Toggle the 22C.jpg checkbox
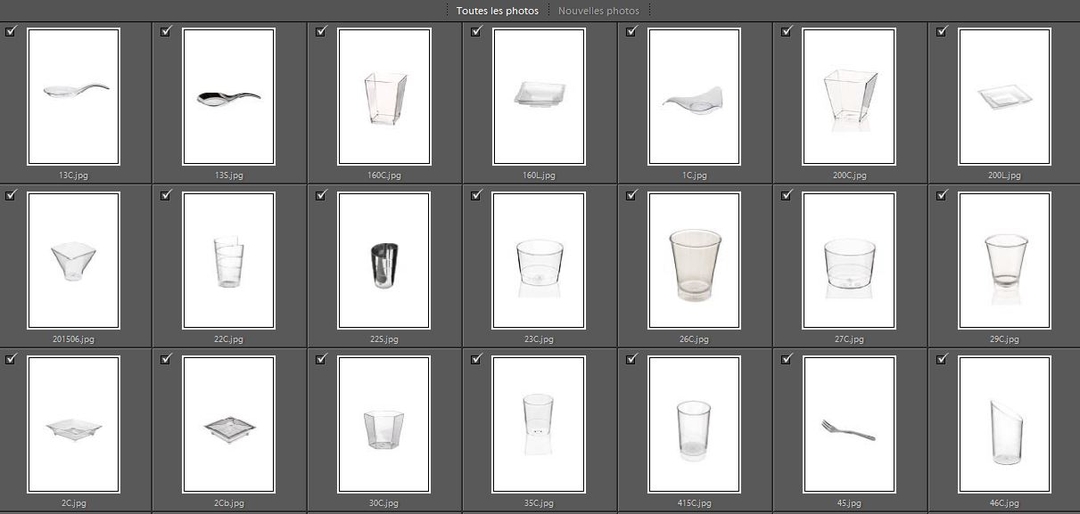 [165, 195]
